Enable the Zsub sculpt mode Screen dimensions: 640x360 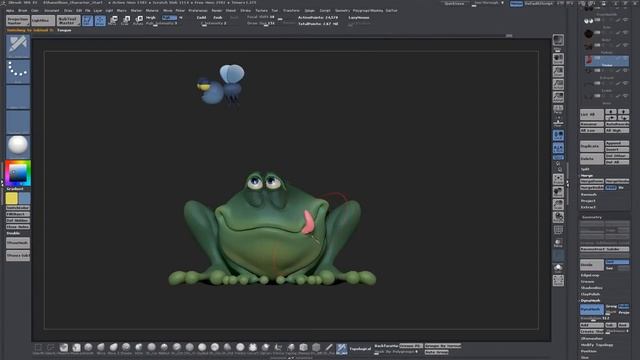[x=218, y=18]
